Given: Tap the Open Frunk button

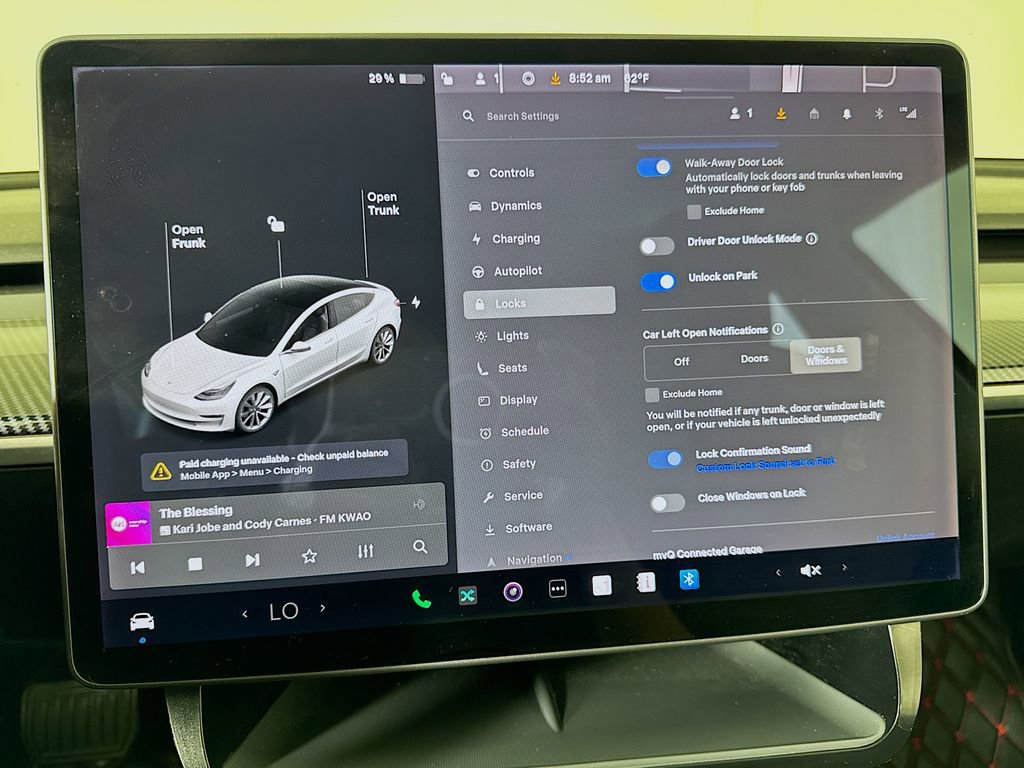Looking at the screenshot, I should (x=188, y=236).
